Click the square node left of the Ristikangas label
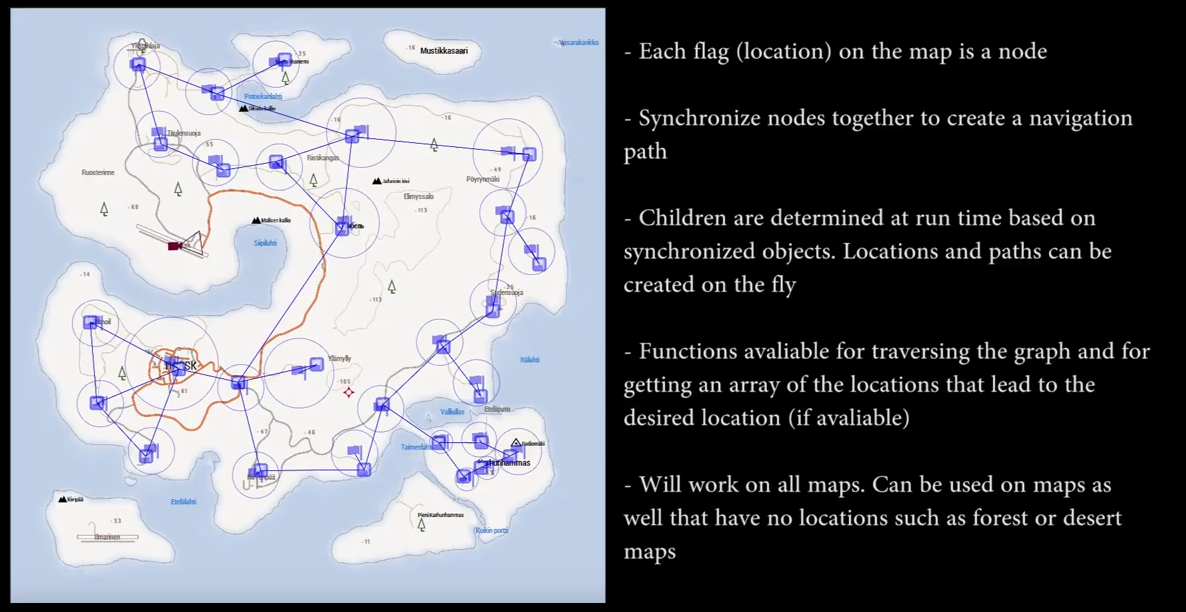The width and height of the screenshot is (1186, 612). (x=276, y=162)
